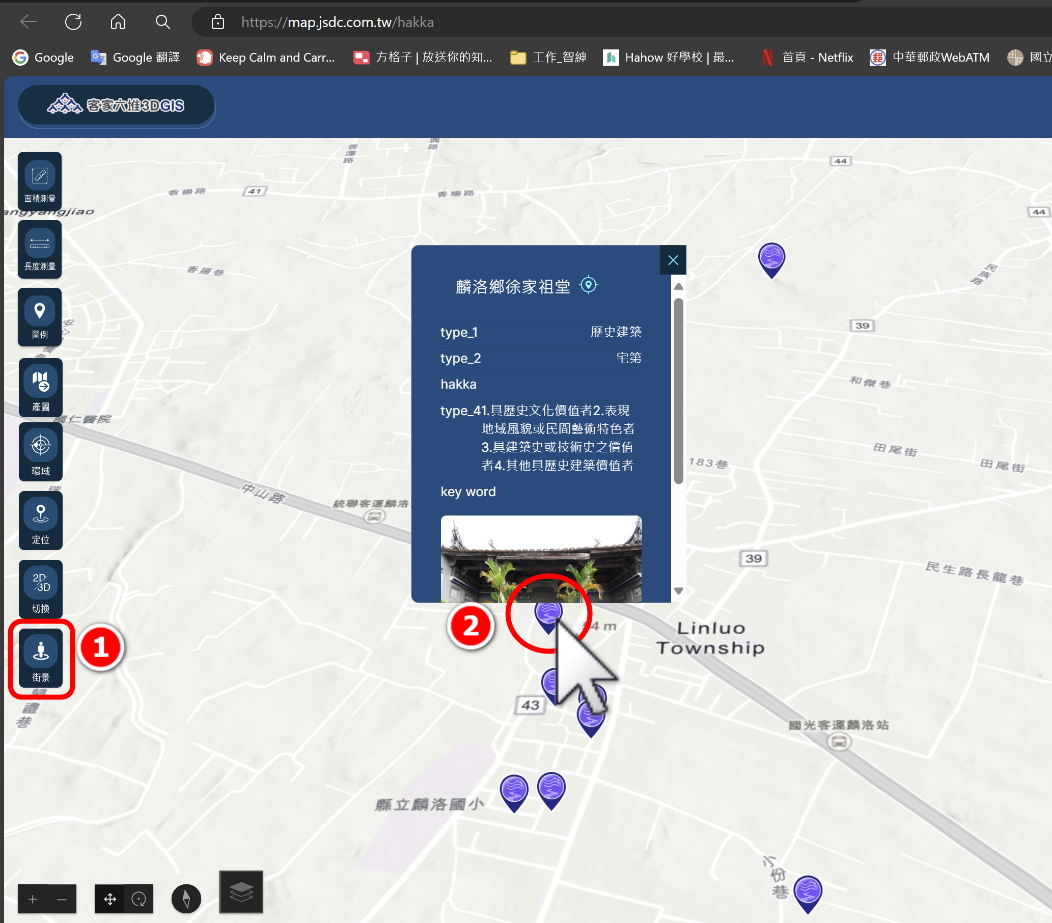Click the purple marker beside 縣立麟洛國小 label
The image size is (1052, 923).
tap(514, 793)
